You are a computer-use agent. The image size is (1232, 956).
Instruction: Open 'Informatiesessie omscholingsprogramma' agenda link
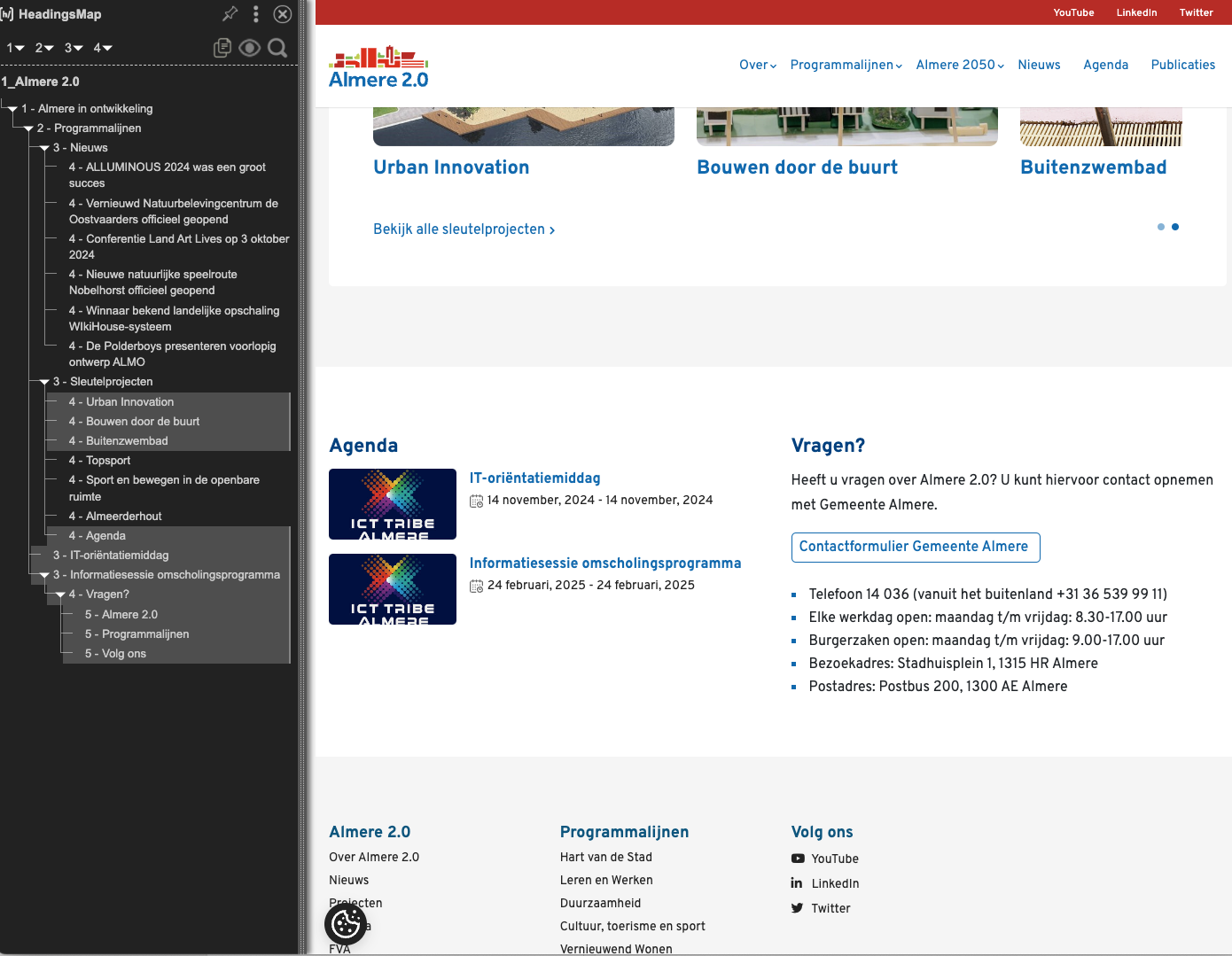605,563
